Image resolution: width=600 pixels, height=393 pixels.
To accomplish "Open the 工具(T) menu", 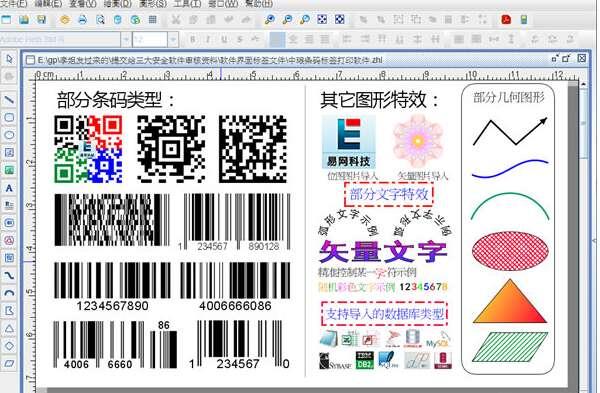I will (x=187, y=3).
